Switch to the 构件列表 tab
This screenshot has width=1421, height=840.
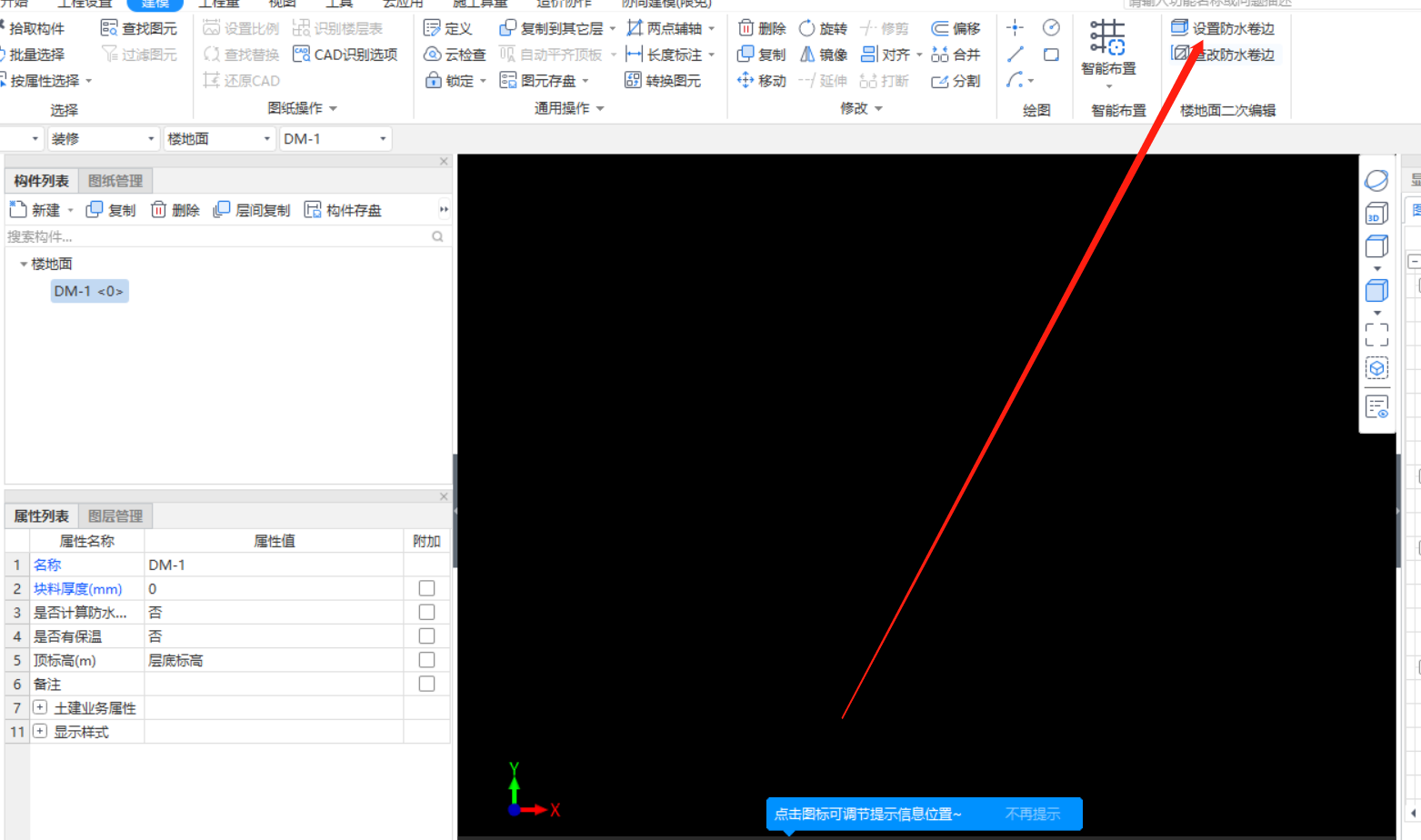[x=42, y=181]
